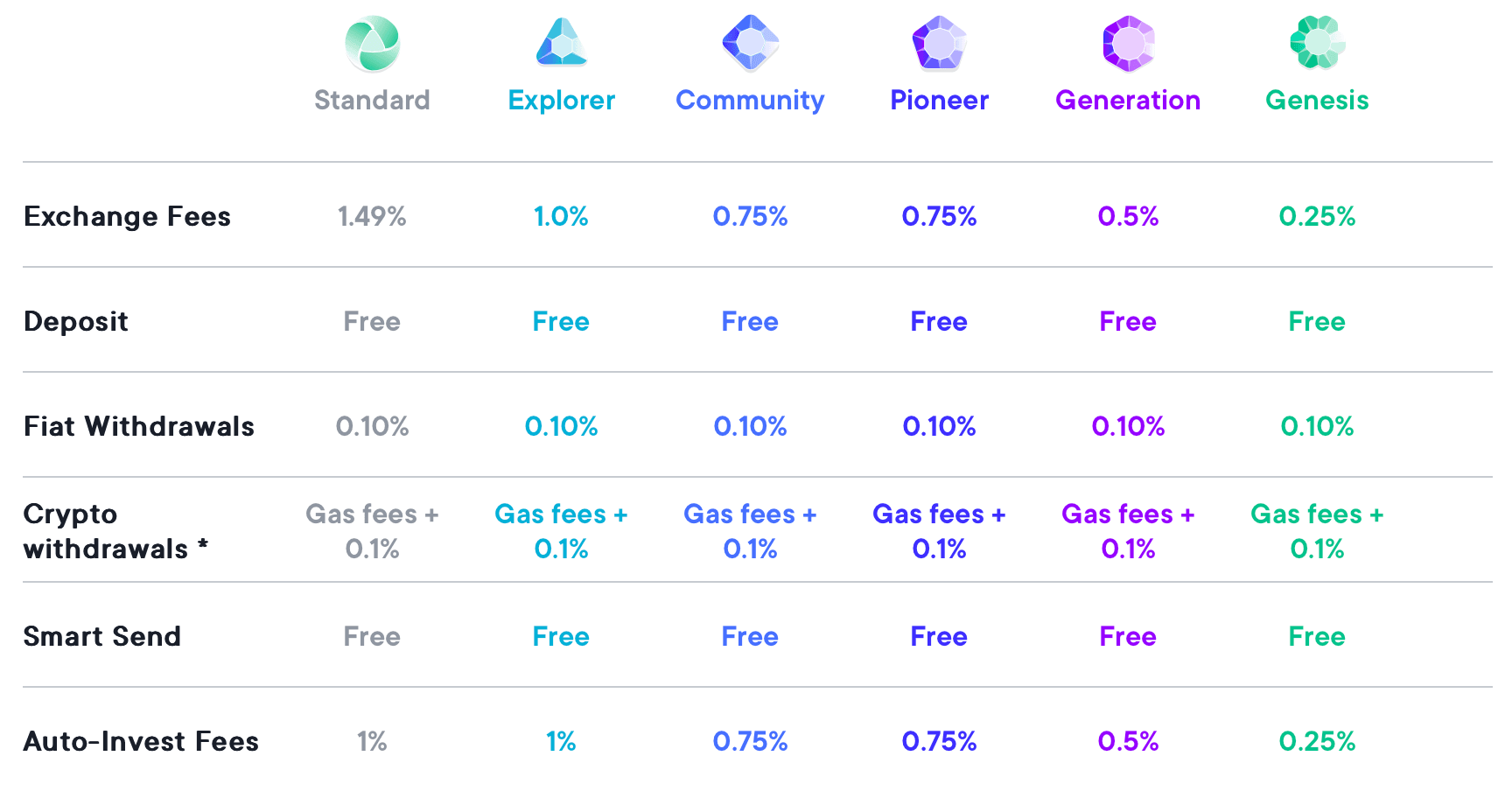
Task: Click Generation's 0.5% Auto-Invest fee value
Action: pos(1128,741)
